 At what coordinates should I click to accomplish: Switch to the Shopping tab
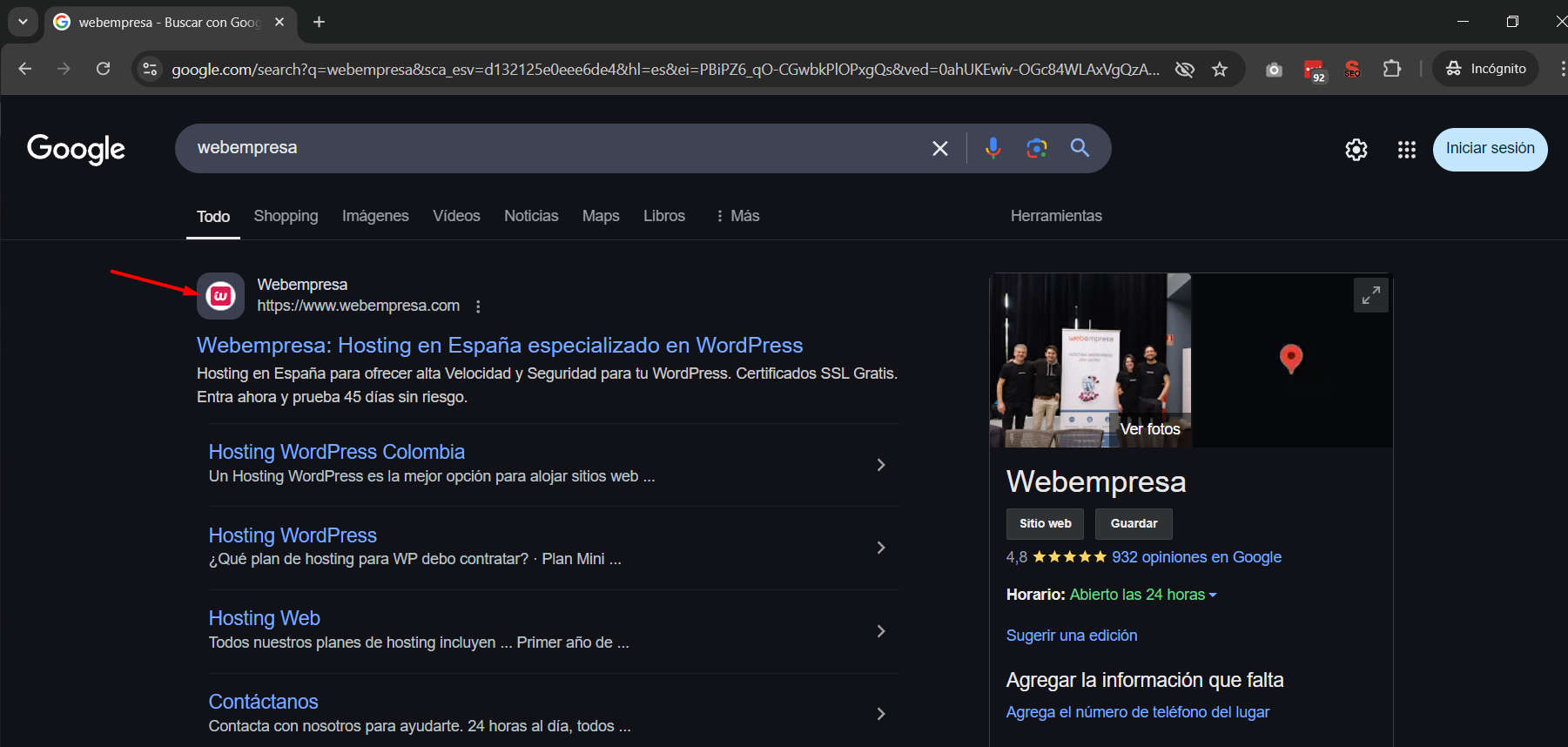point(286,216)
